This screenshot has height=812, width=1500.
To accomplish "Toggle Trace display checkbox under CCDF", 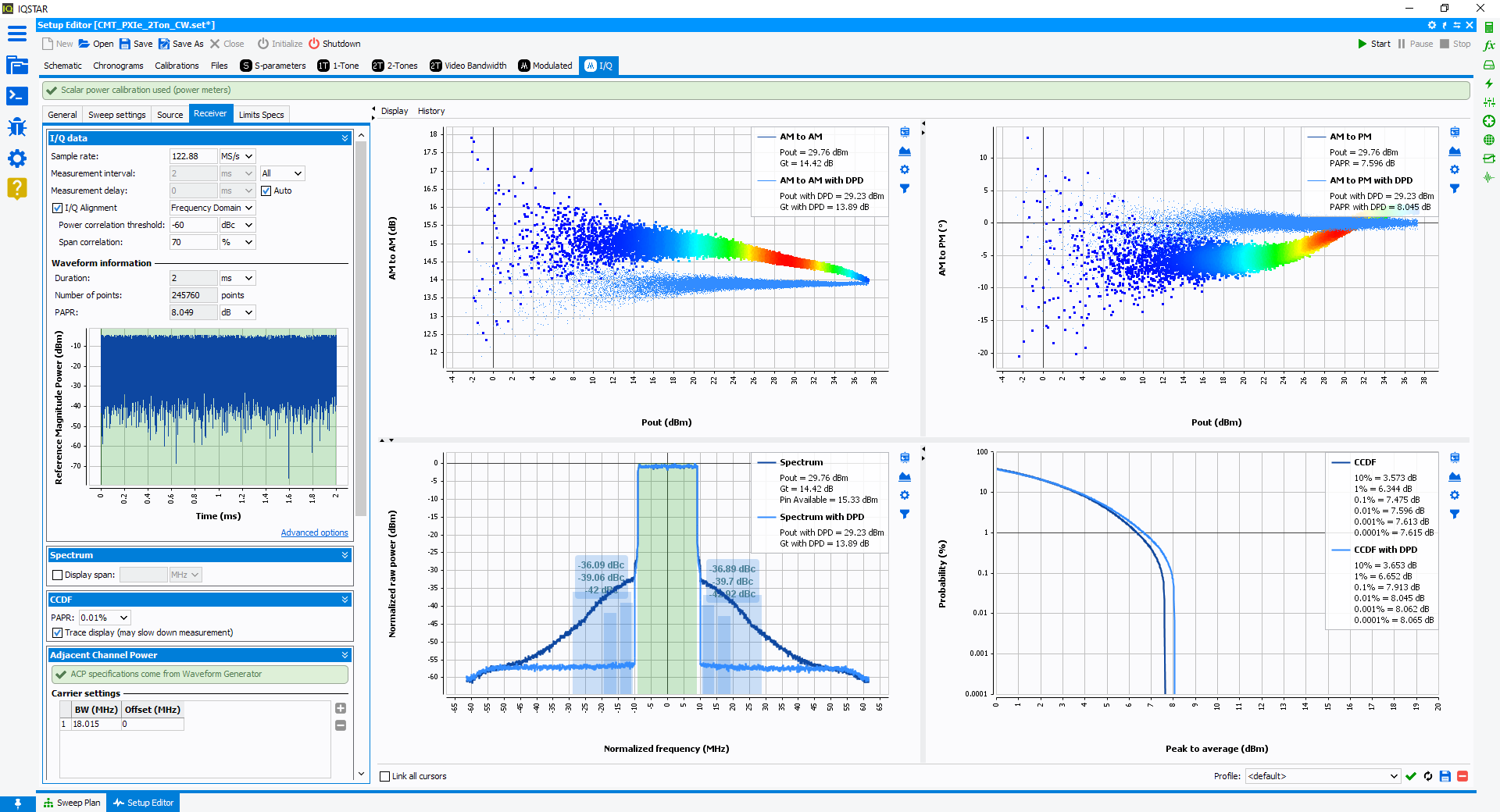I will pyautogui.click(x=57, y=632).
